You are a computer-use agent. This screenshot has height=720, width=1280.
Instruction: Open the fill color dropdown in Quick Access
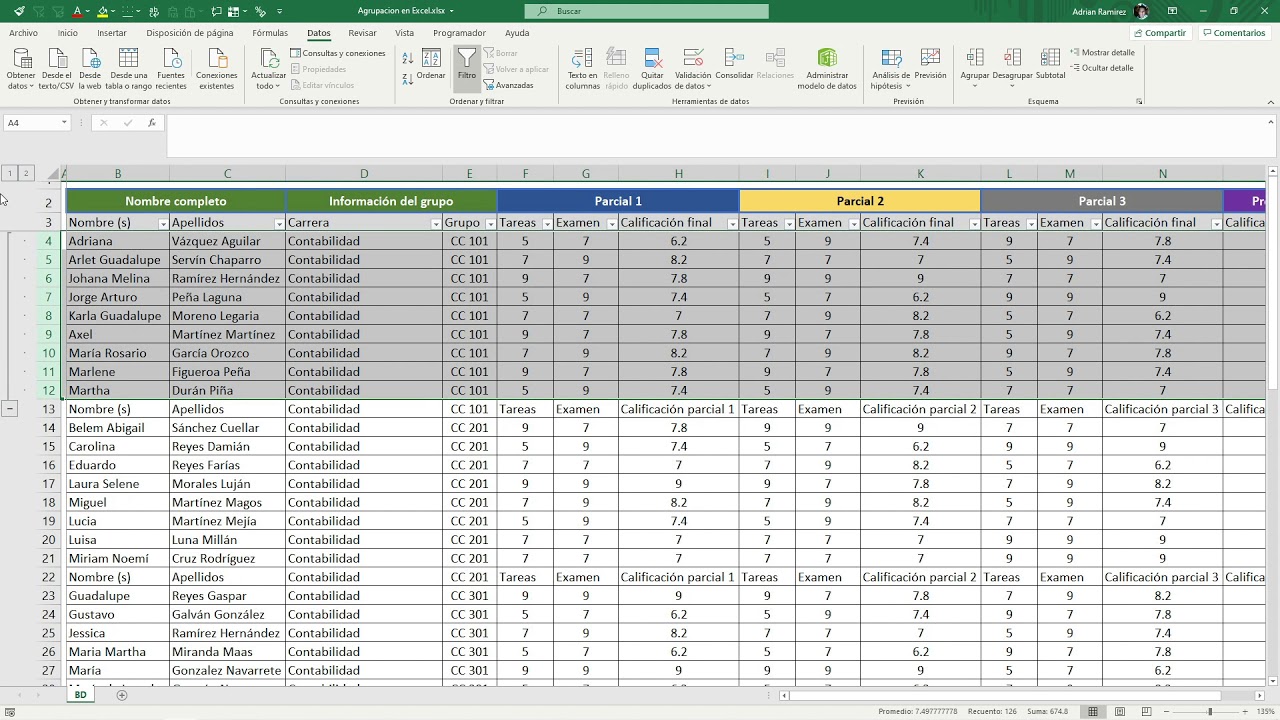click(115, 11)
